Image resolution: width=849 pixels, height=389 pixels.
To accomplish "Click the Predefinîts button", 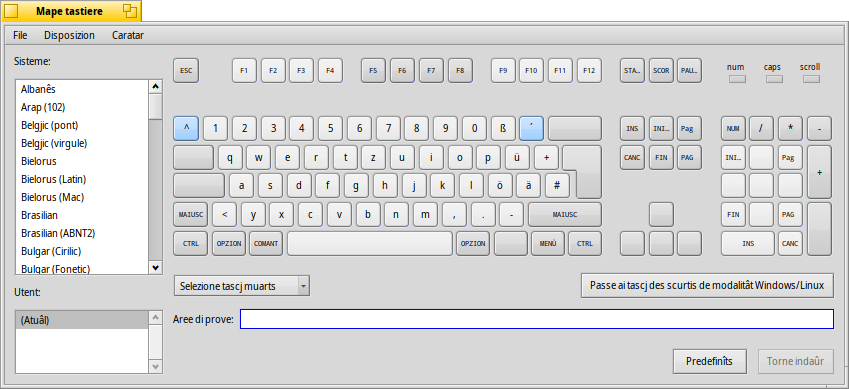I will (x=709, y=361).
